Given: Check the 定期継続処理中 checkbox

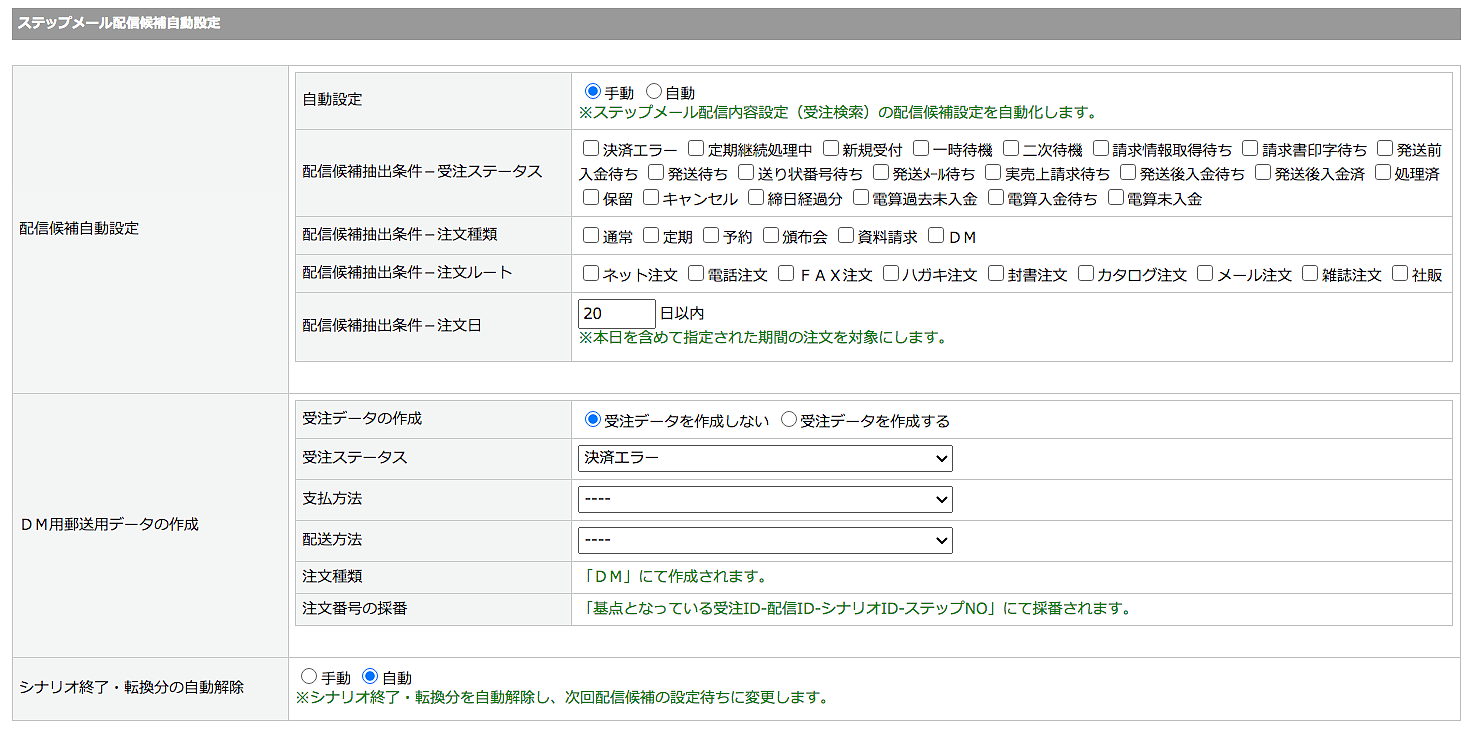Looking at the screenshot, I should [x=696, y=149].
